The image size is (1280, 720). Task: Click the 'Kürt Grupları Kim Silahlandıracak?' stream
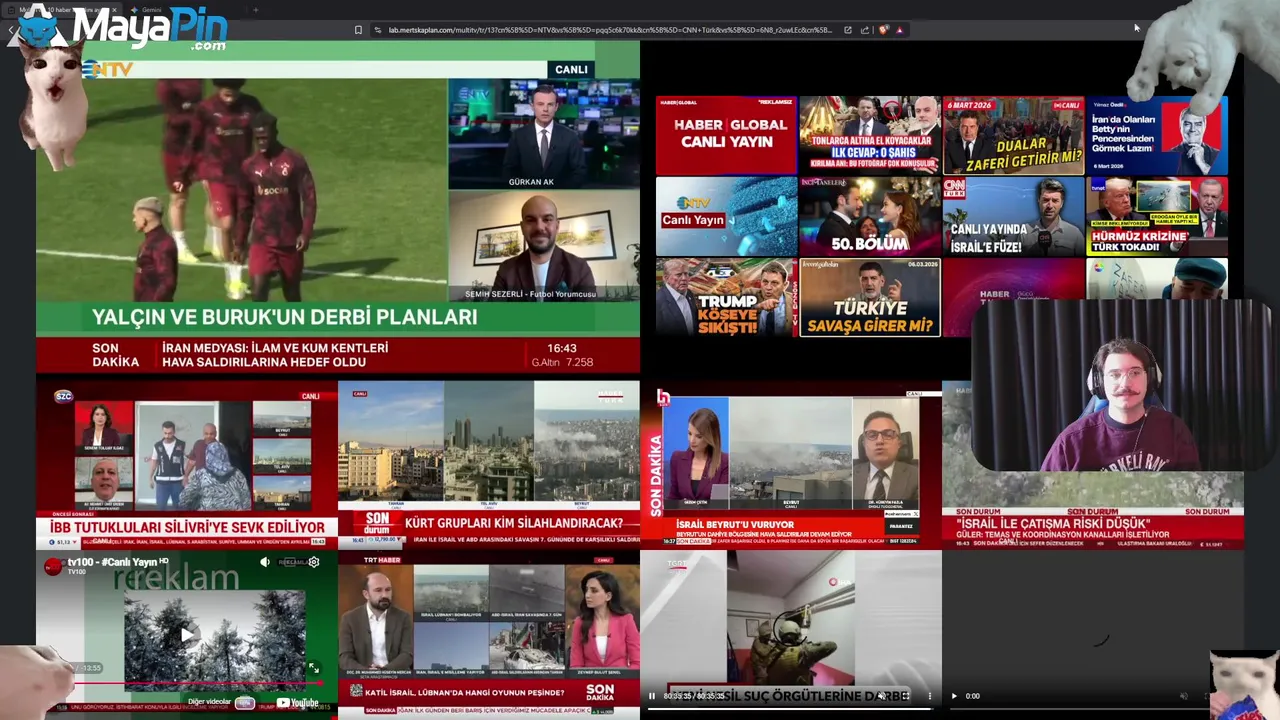[x=489, y=464]
